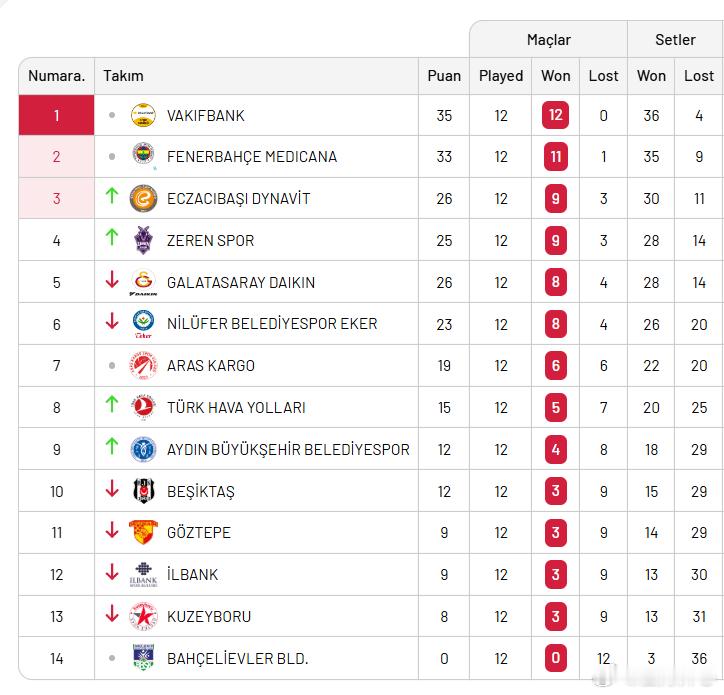The width and height of the screenshot is (724, 695).
Task: Click the Türk Hava Yolları logo
Action: [143, 407]
